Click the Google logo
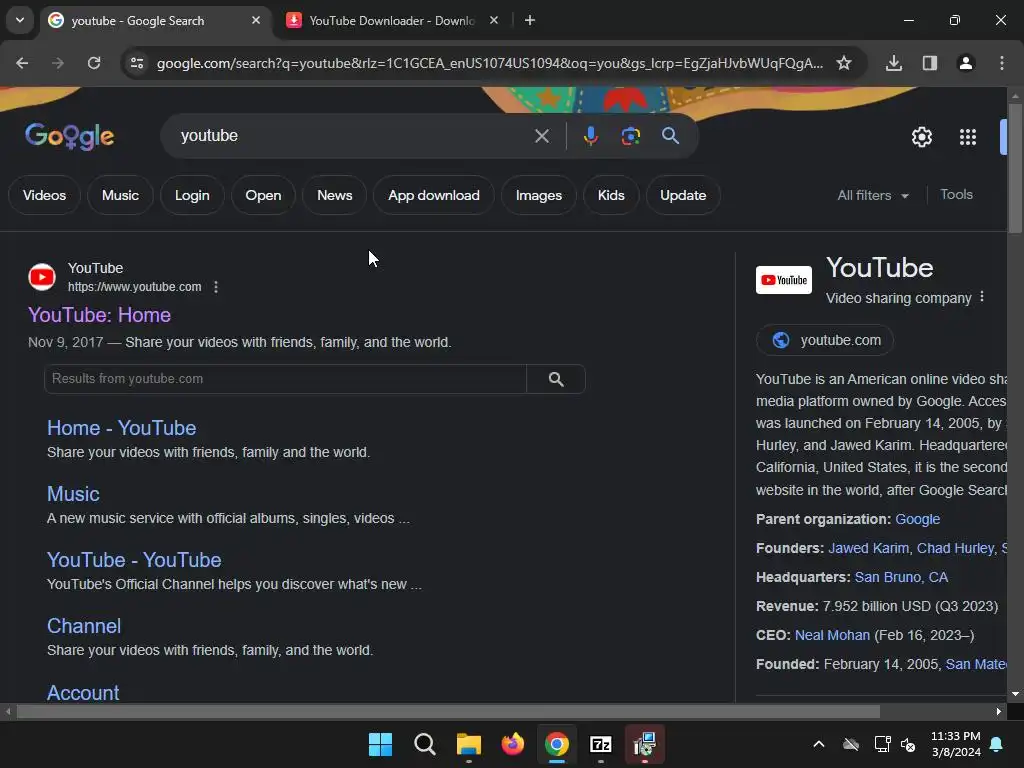This screenshot has height=768, width=1024. 70,136
